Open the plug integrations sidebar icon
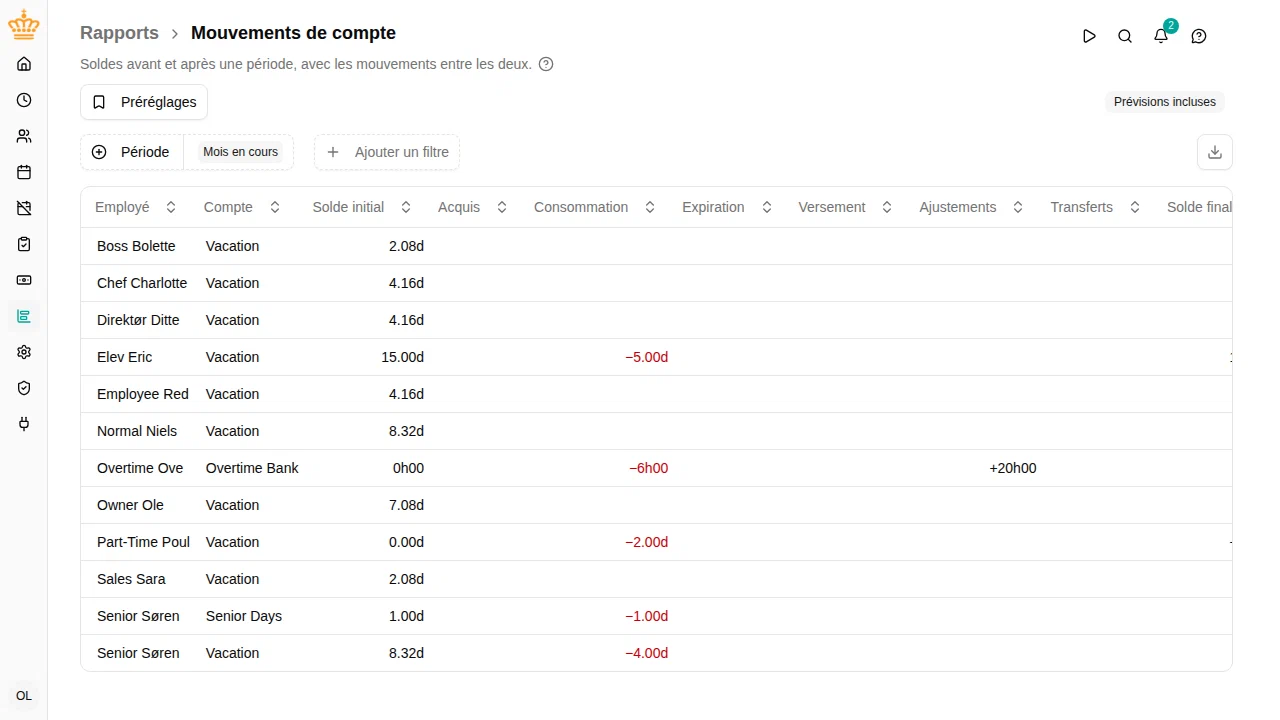Viewport: 1280px width, 720px height. click(24, 424)
